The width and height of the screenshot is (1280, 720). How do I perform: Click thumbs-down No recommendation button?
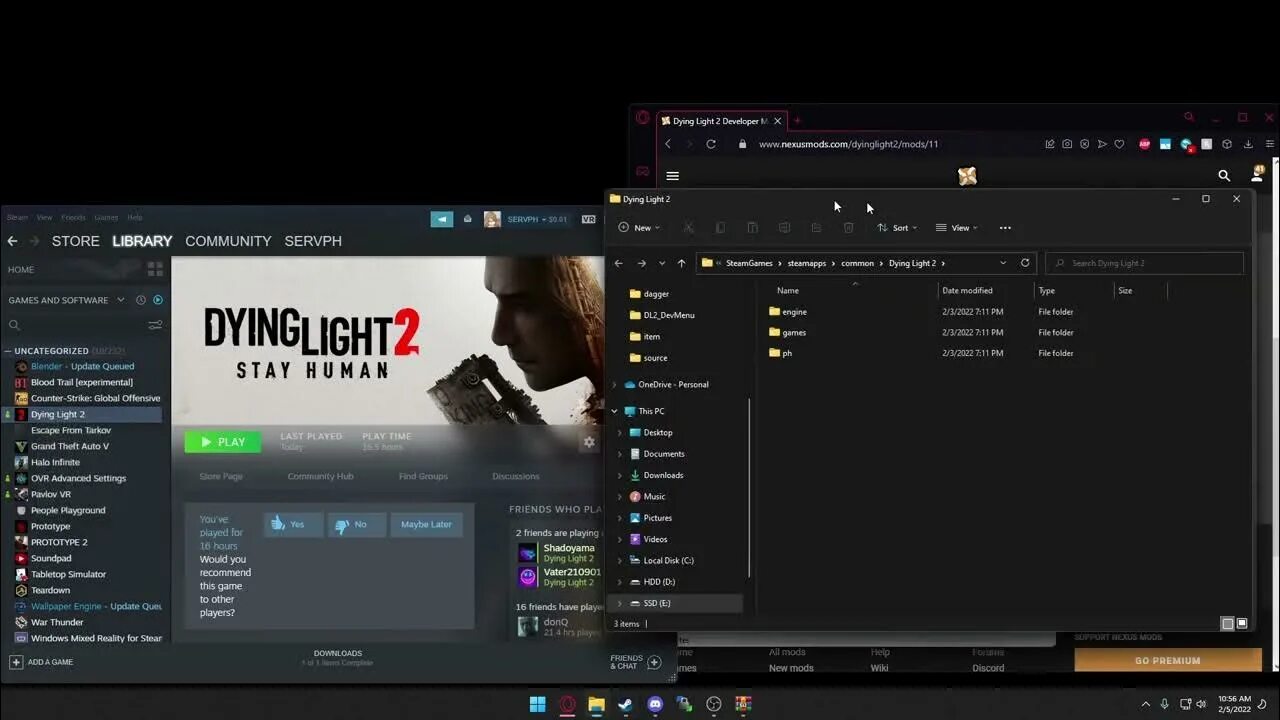point(356,524)
